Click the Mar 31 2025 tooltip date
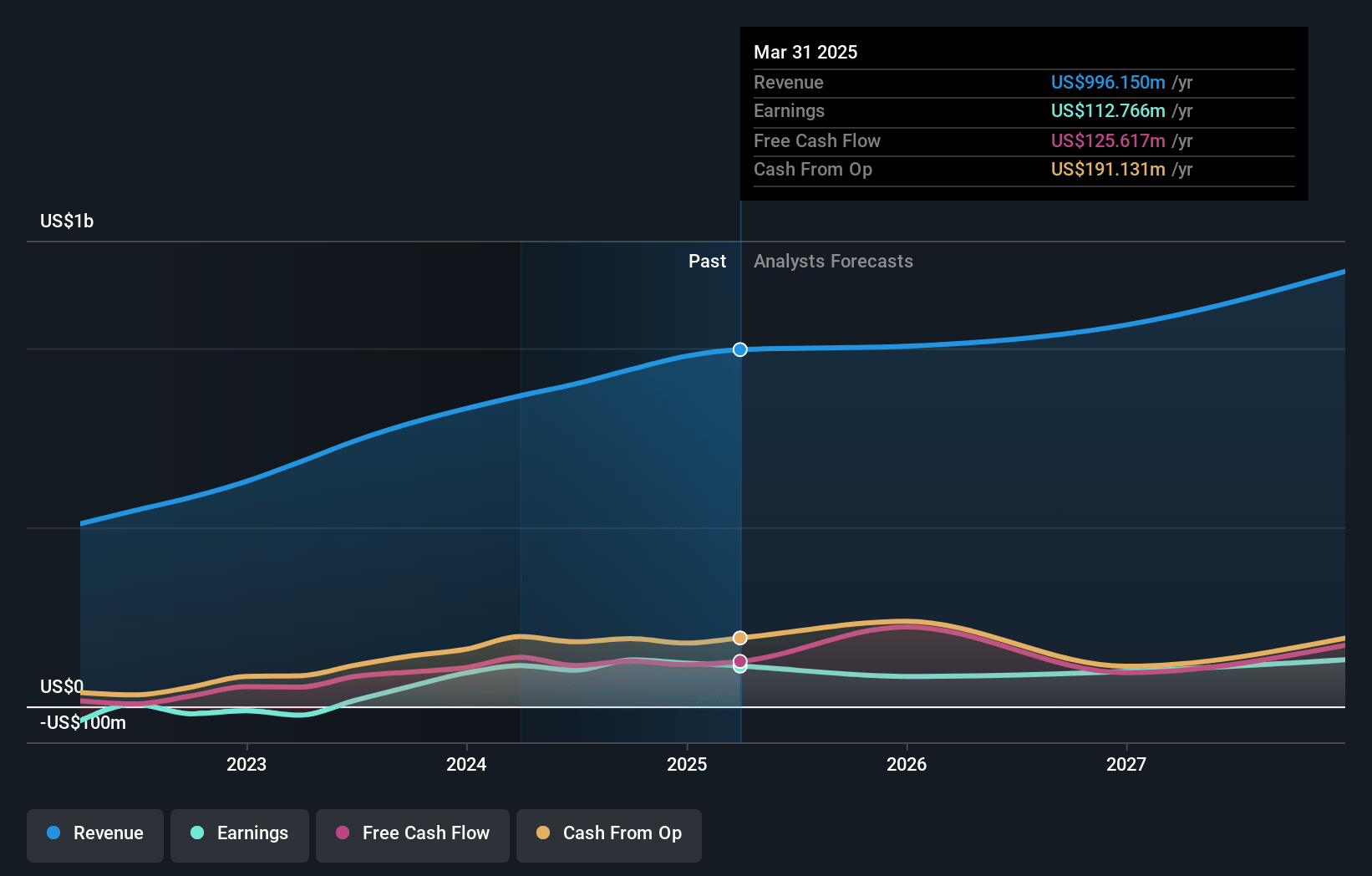Viewport: 1372px width, 876px height. click(805, 52)
